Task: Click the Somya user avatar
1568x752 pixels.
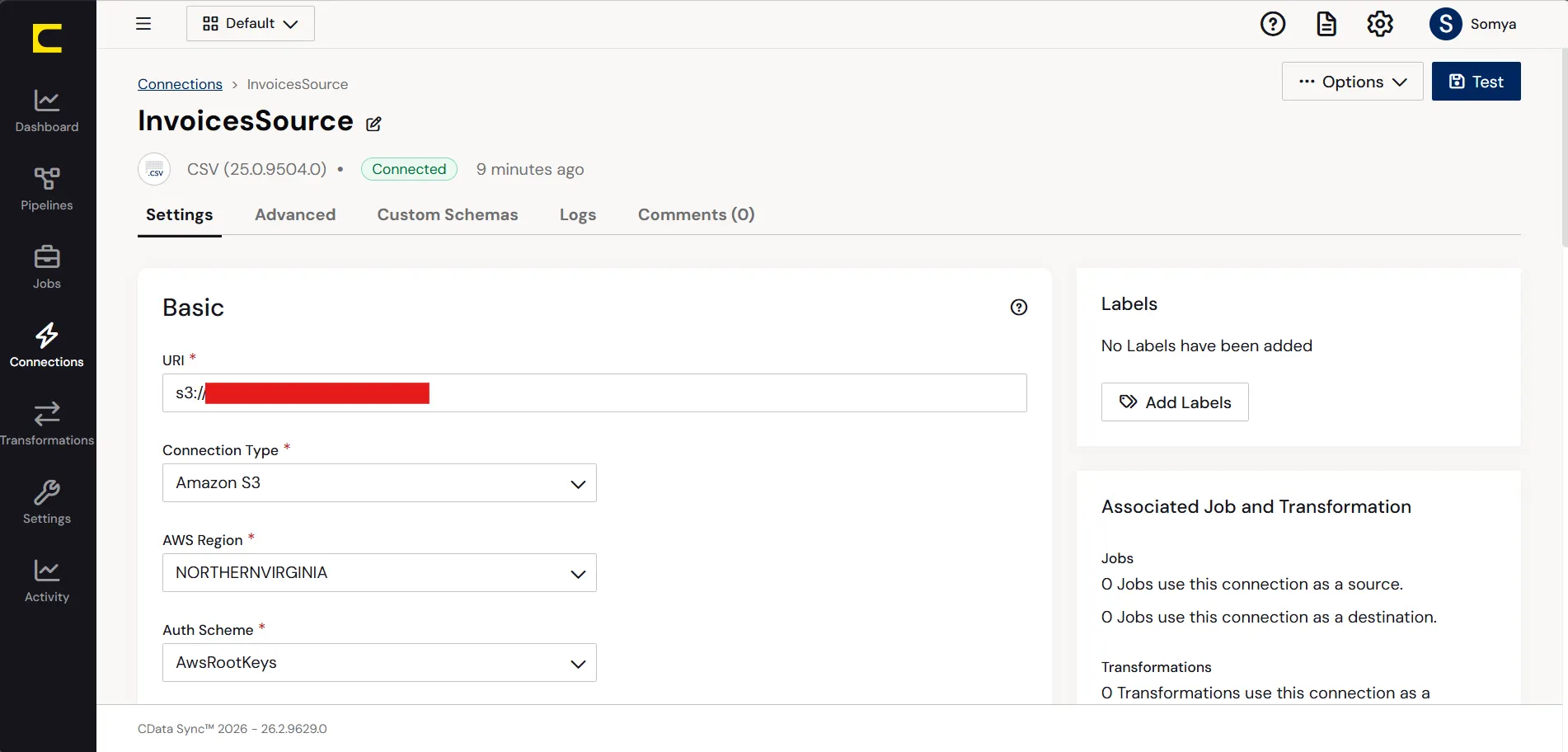Action: pyautogui.click(x=1446, y=24)
